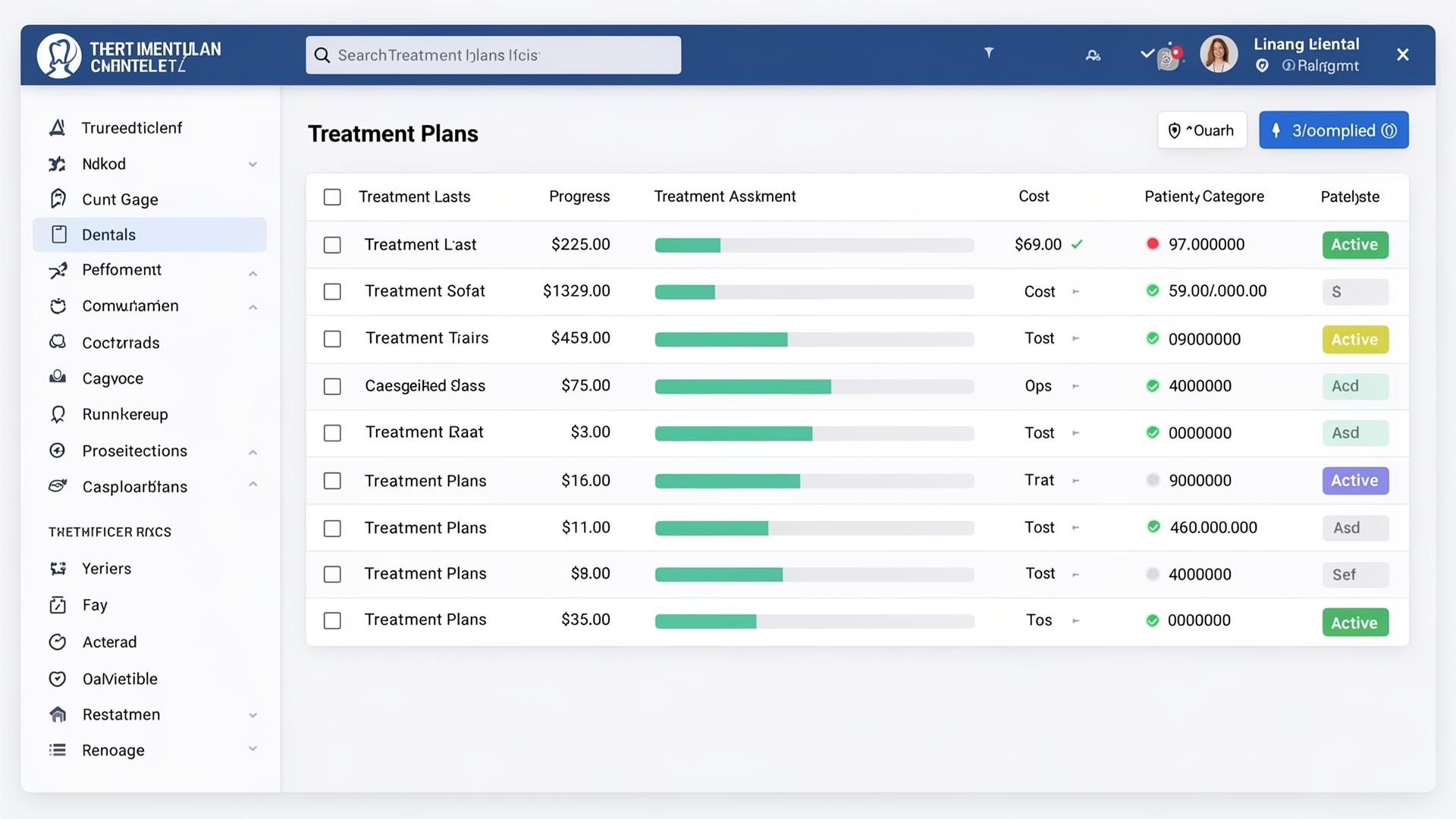Viewport: 1456px width, 819px height.
Task: Click the blue 3/oomplied button
Action: tap(1334, 130)
